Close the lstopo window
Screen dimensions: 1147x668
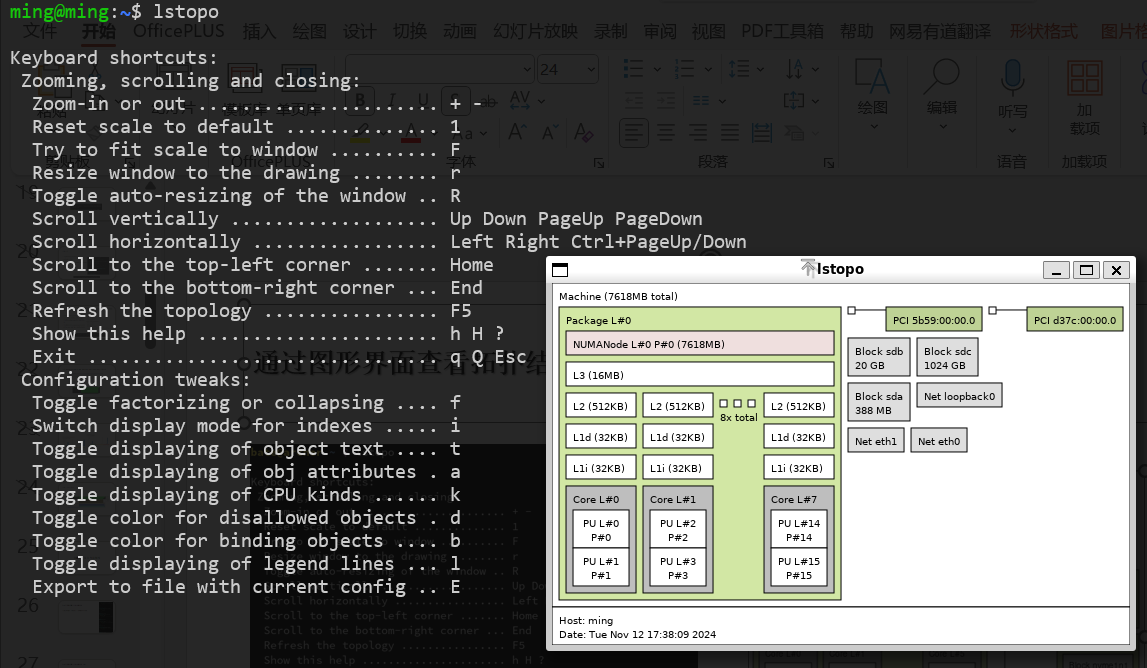click(1116, 270)
